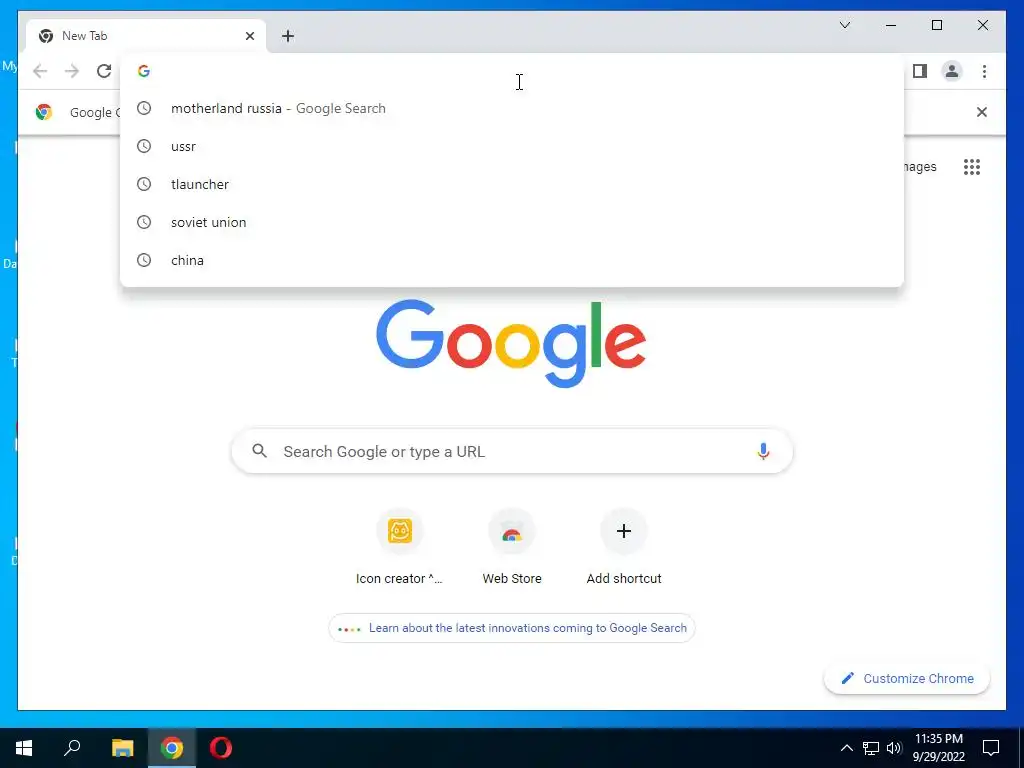Click the Search Google or type a URL box
Screen dimensions: 1024x768
[512, 451]
